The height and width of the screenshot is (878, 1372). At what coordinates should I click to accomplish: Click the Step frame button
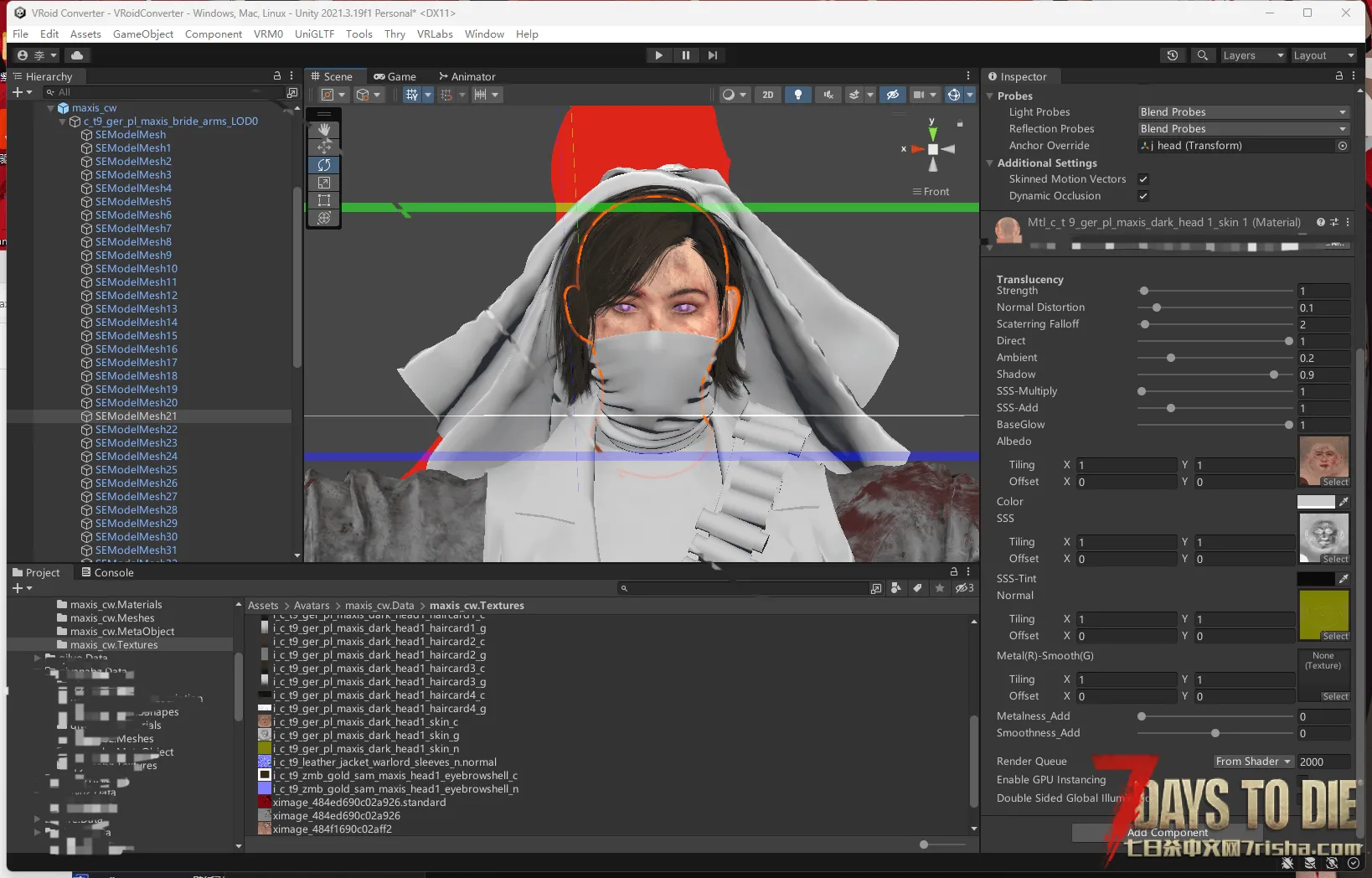[x=713, y=55]
